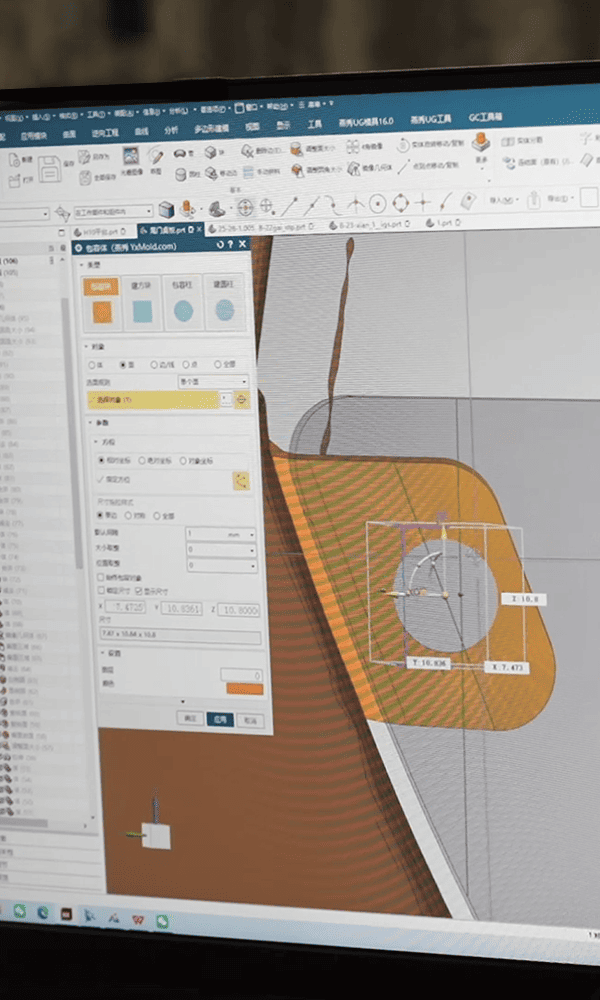Switch to the 1.prt document tab

(441, 223)
